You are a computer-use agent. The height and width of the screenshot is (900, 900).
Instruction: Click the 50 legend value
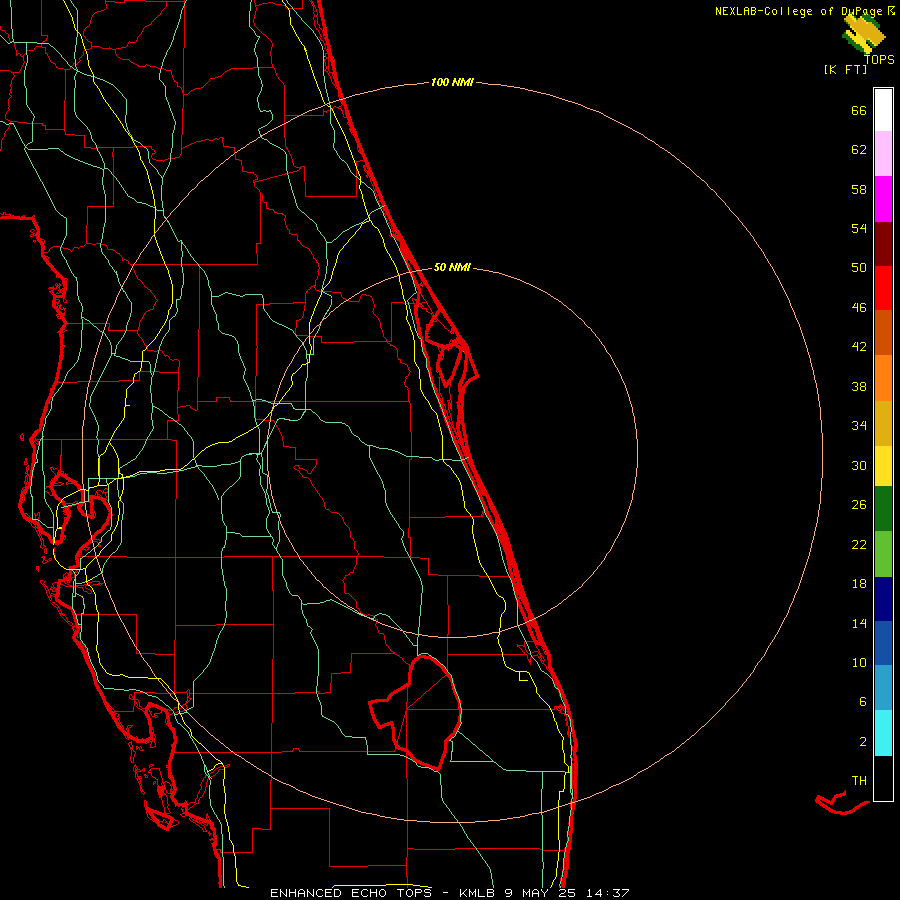[859, 268]
